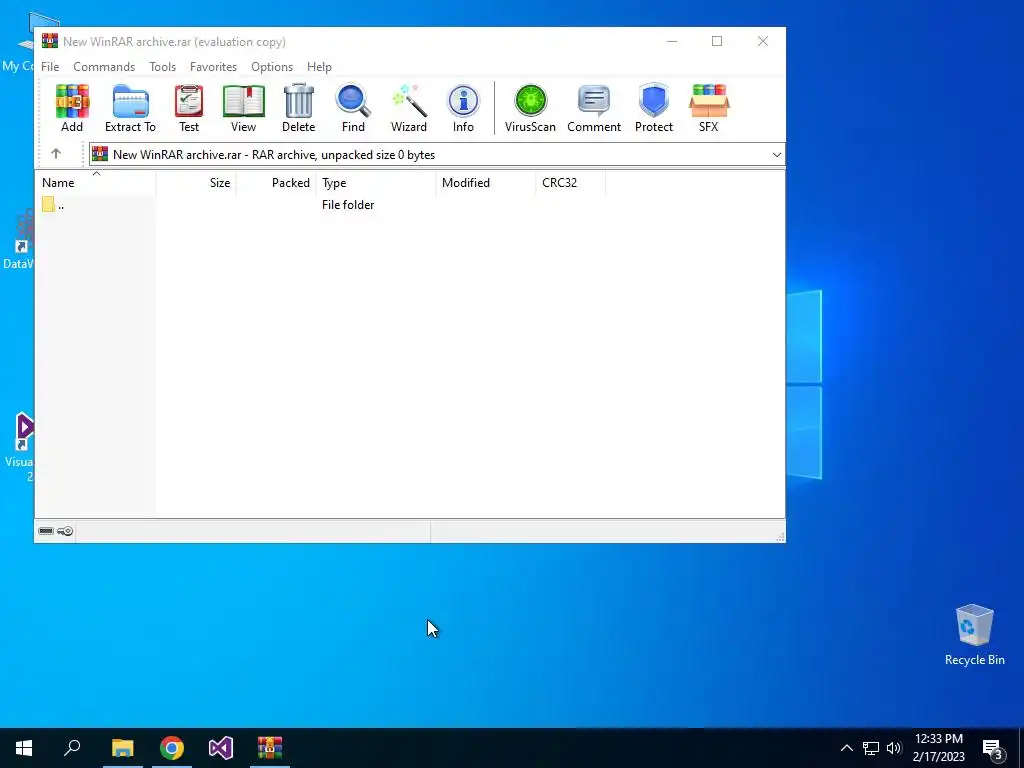
Task: Select the parent folder ".." icon
Action: pyautogui.click(x=48, y=204)
